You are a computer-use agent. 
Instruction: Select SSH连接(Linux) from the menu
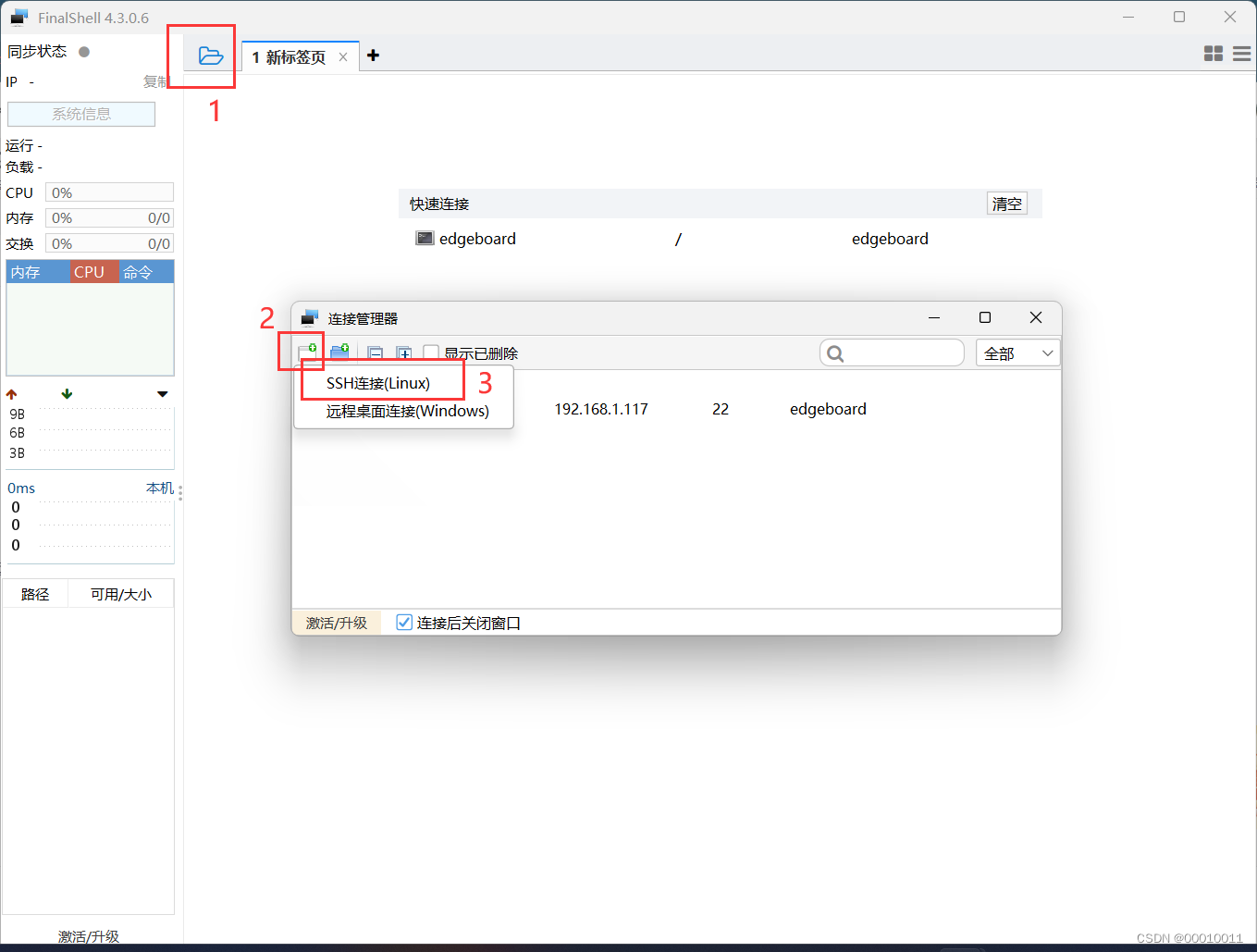click(377, 382)
